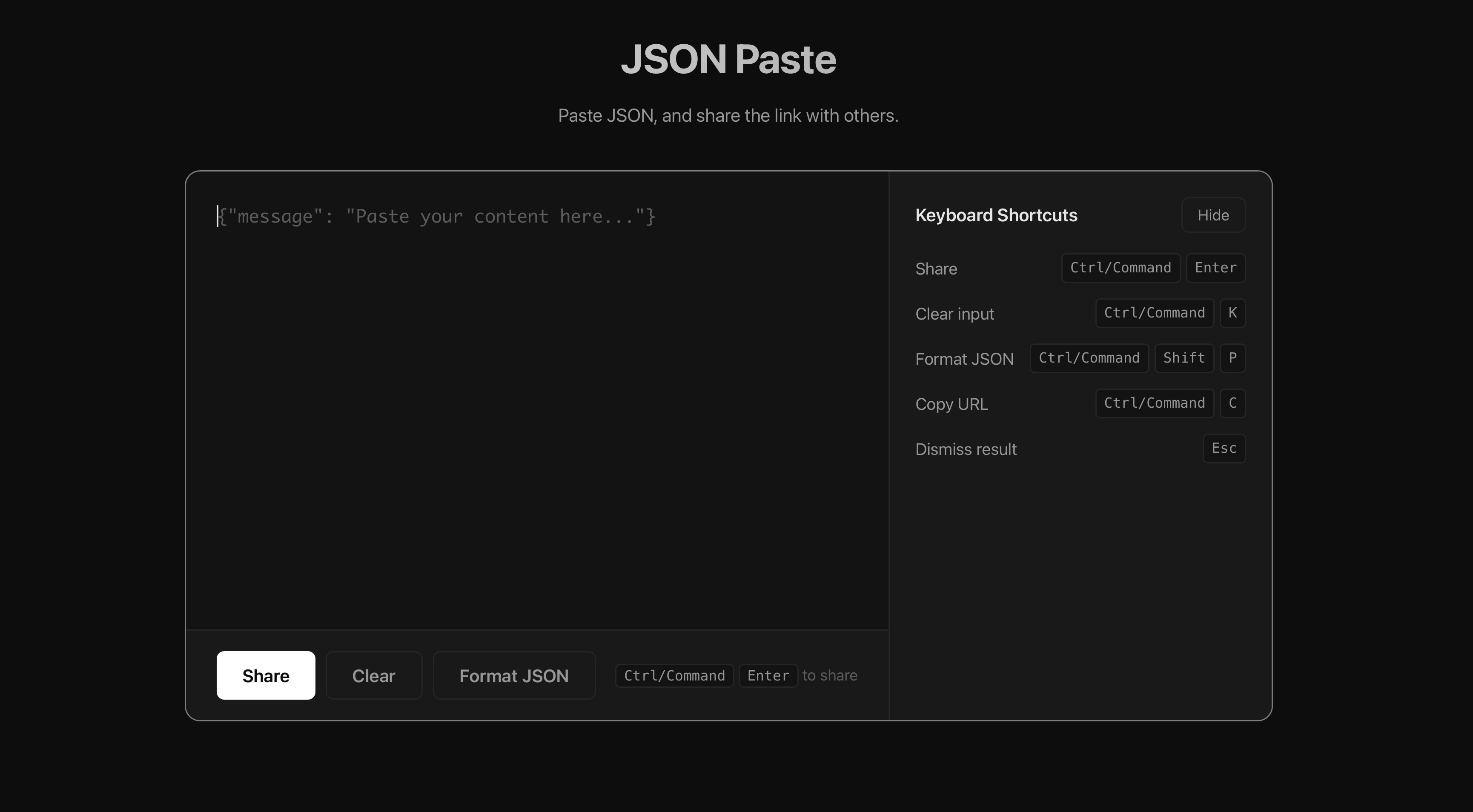Click the P key badge for Format JSON
The height and width of the screenshot is (812, 1473).
click(x=1233, y=358)
